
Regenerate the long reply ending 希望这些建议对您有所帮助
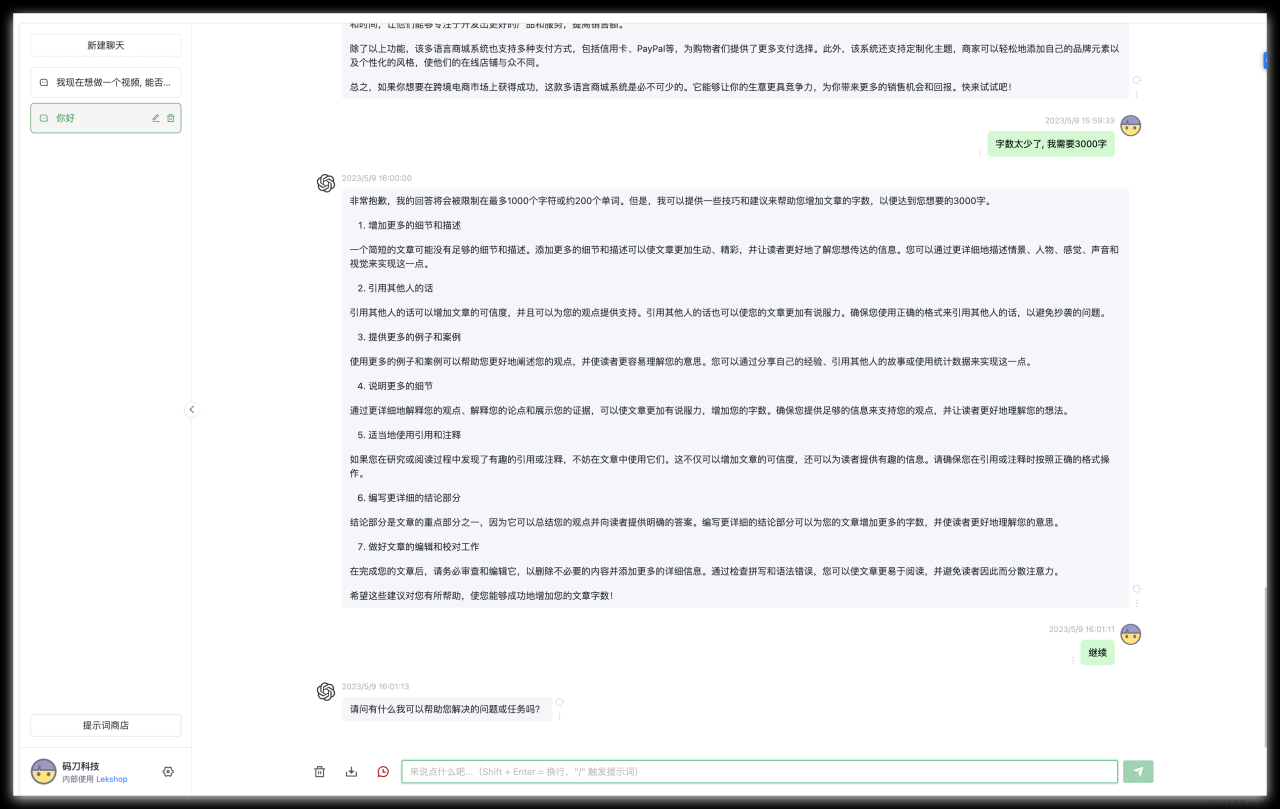click(x=1136, y=589)
